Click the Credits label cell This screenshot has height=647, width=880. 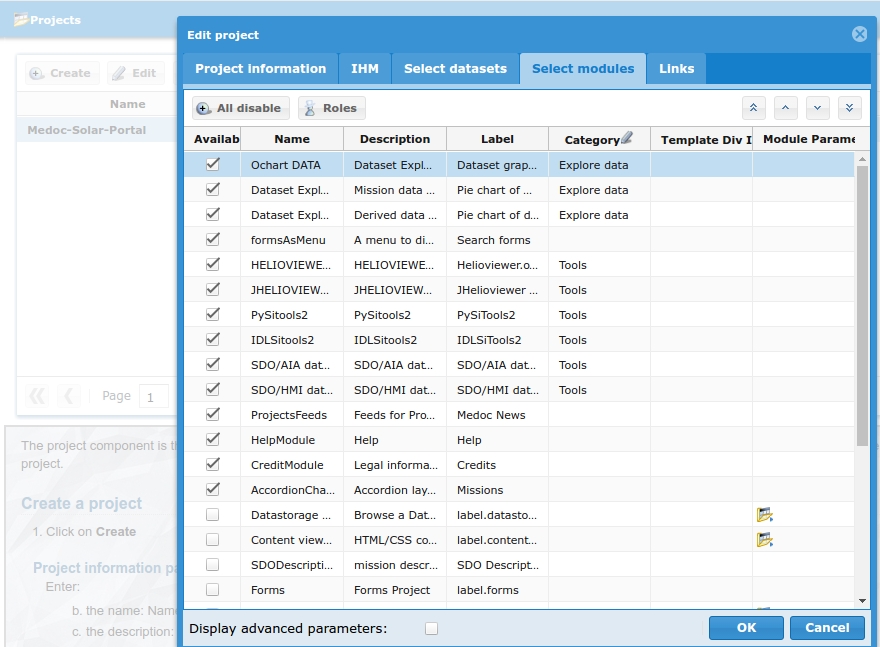pyautogui.click(x=497, y=465)
